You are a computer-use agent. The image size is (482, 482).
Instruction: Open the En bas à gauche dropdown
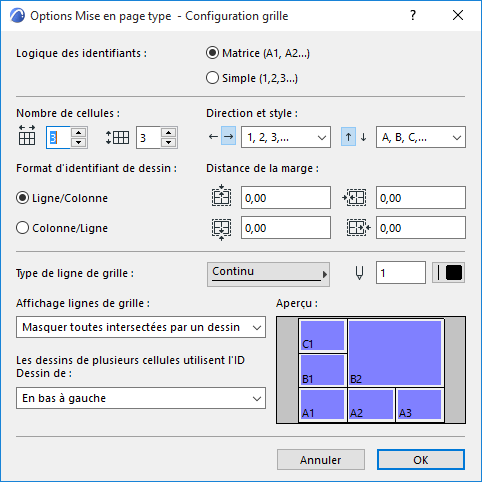click(x=141, y=398)
